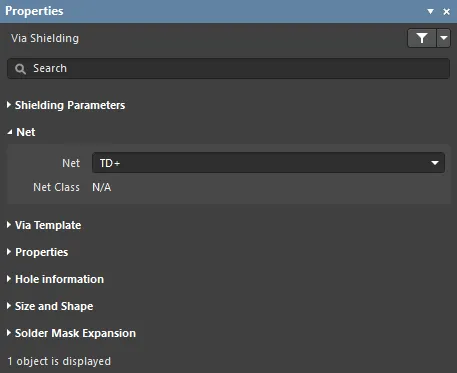457x373 pixels.
Task: Click the Via Shielding object label
Action: pyautogui.click(x=45, y=38)
